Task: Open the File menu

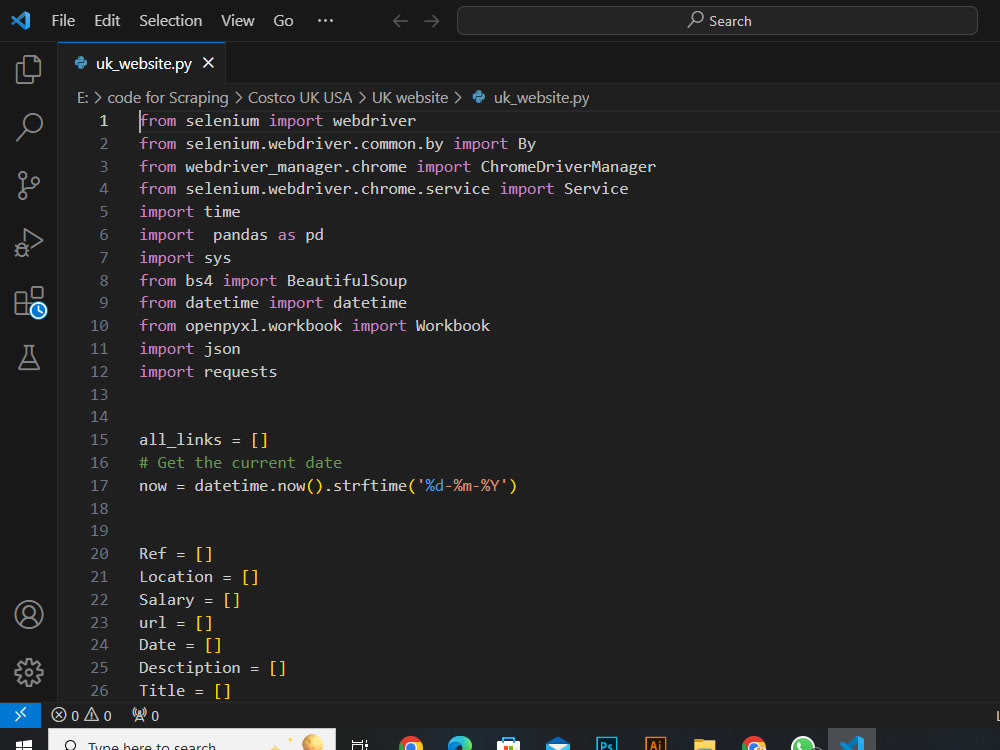Action: pyautogui.click(x=62, y=20)
